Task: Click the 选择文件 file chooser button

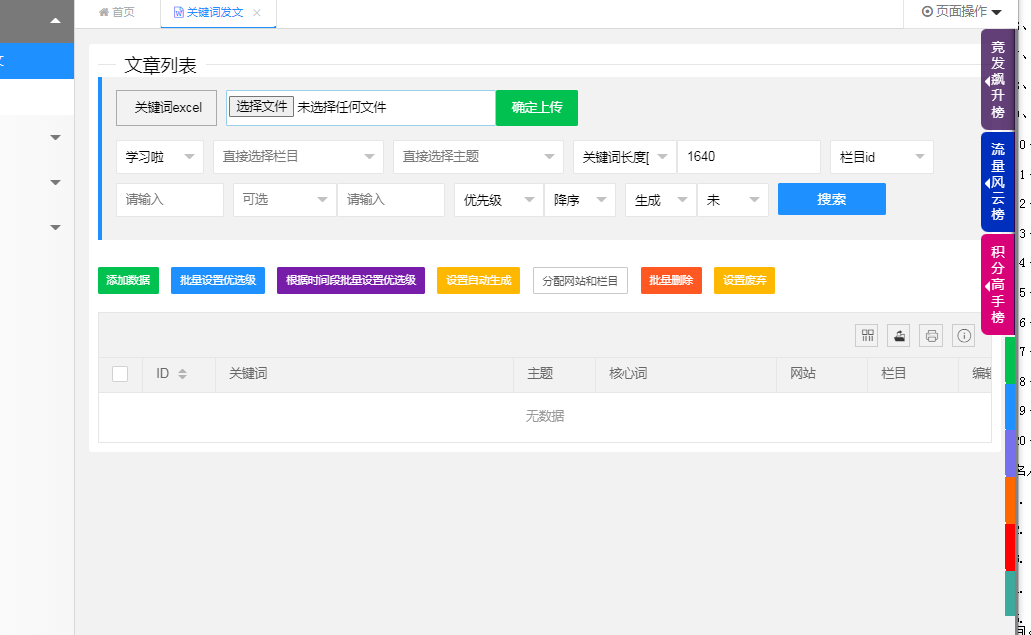Action: point(262,106)
